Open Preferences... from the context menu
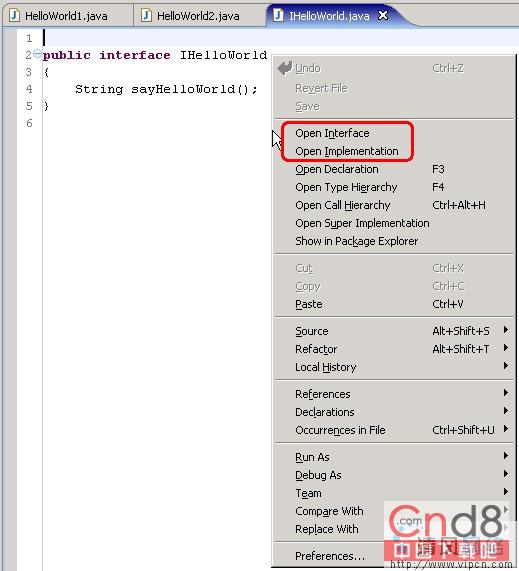The image size is (519, 571). [330, 556]
